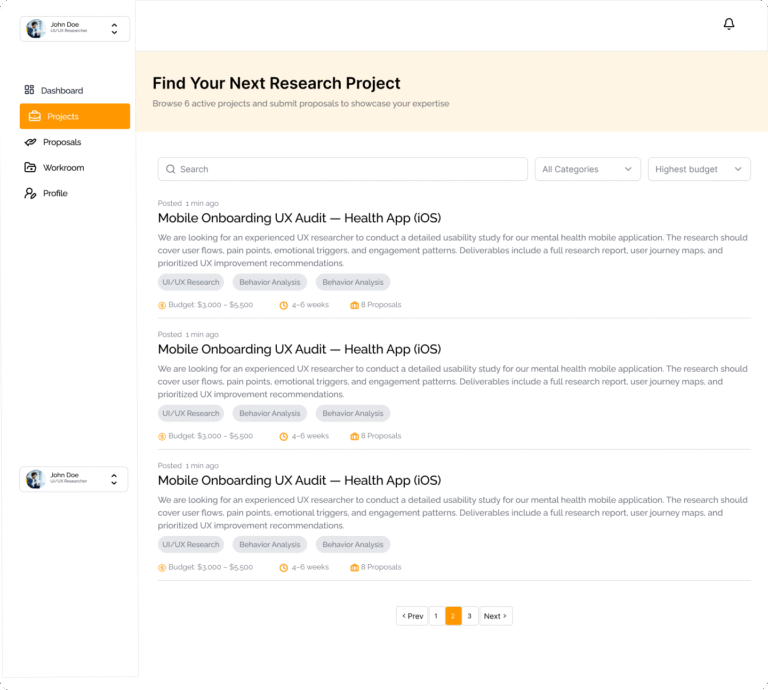Go to the Next results page
768x690 pixels.
495,616
